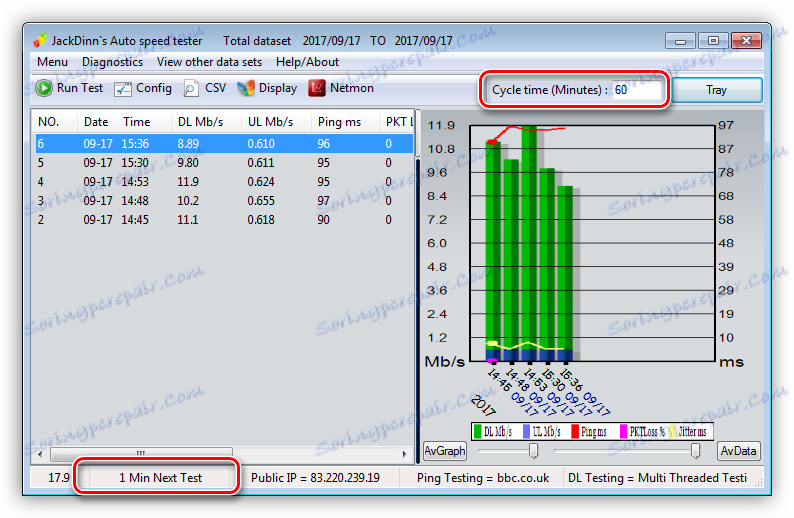The width and height of the screenshot is (794, 518).
Task: Click horizontal scrollbar left arrow
Action: pos(40,454)
